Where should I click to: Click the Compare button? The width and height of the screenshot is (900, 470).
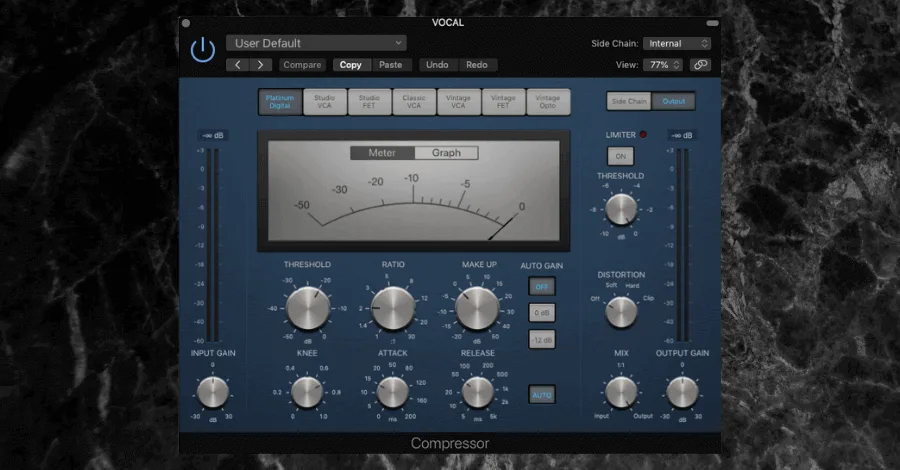pyautogui.click(x=302, y=65)
